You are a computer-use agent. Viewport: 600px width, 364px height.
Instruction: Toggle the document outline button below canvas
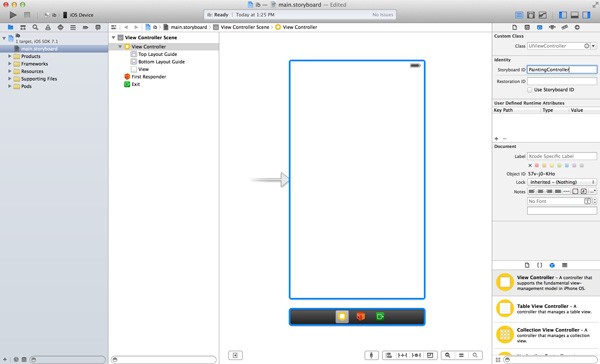(235, 355)
